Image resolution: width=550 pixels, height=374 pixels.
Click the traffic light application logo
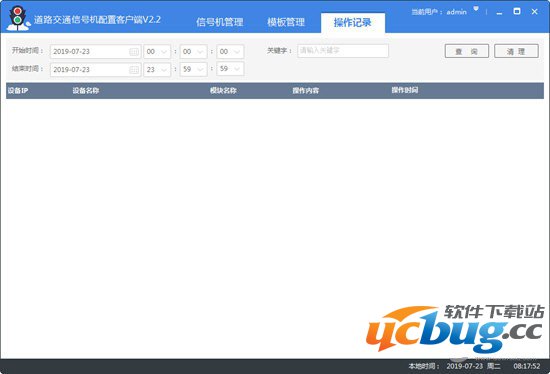point(18,18)
